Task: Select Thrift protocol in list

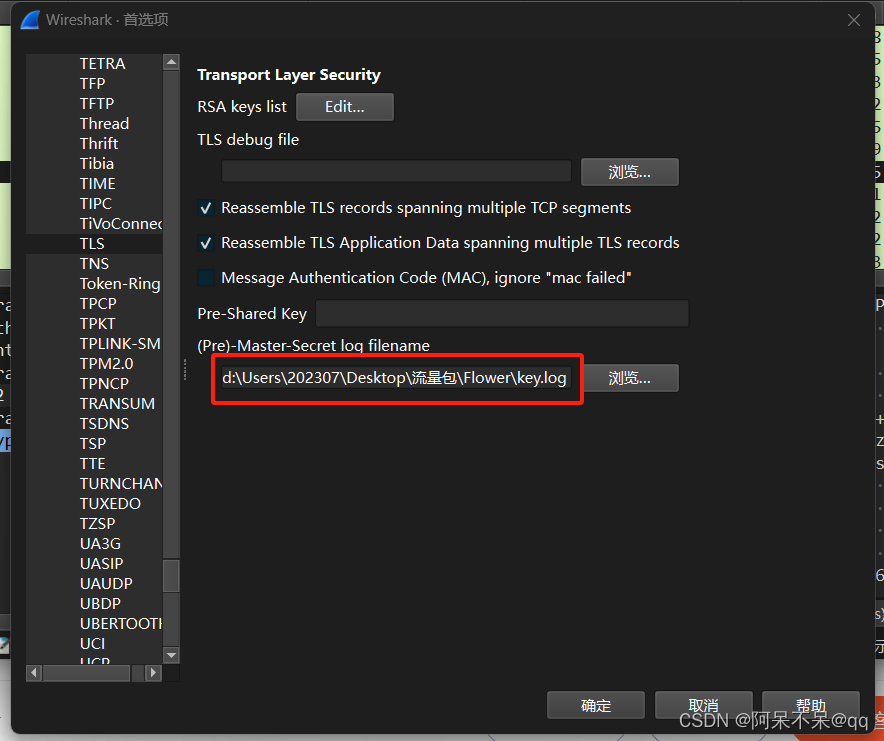Action: 99,144
